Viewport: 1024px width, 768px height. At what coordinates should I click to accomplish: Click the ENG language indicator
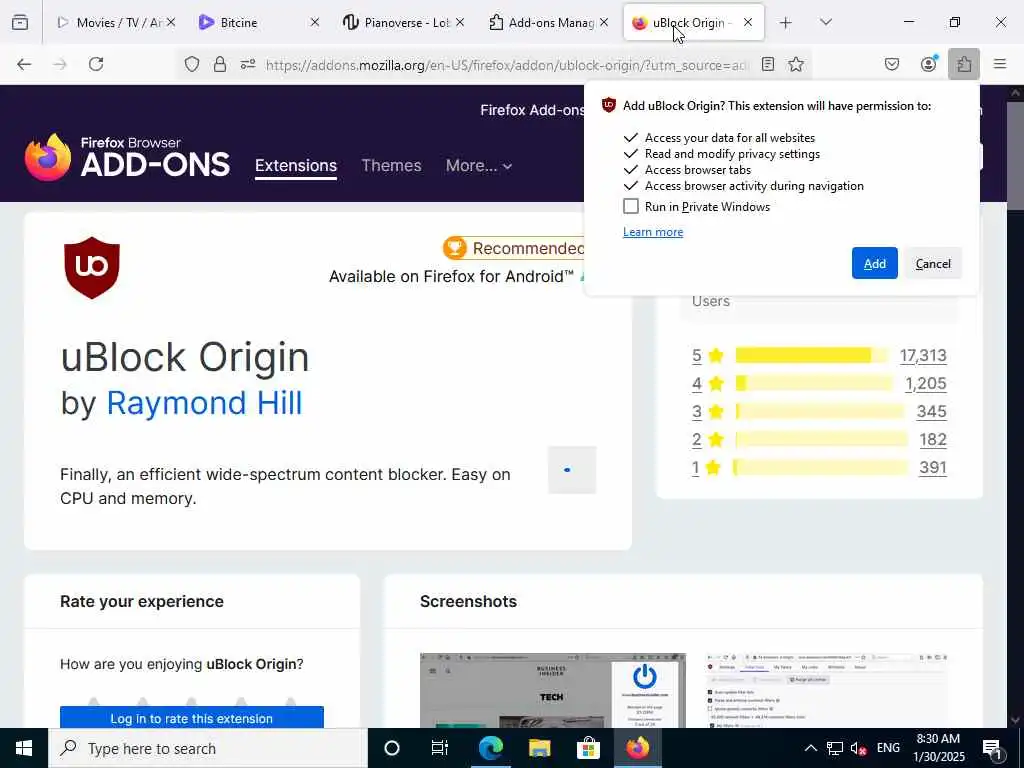tap(888, 748)
